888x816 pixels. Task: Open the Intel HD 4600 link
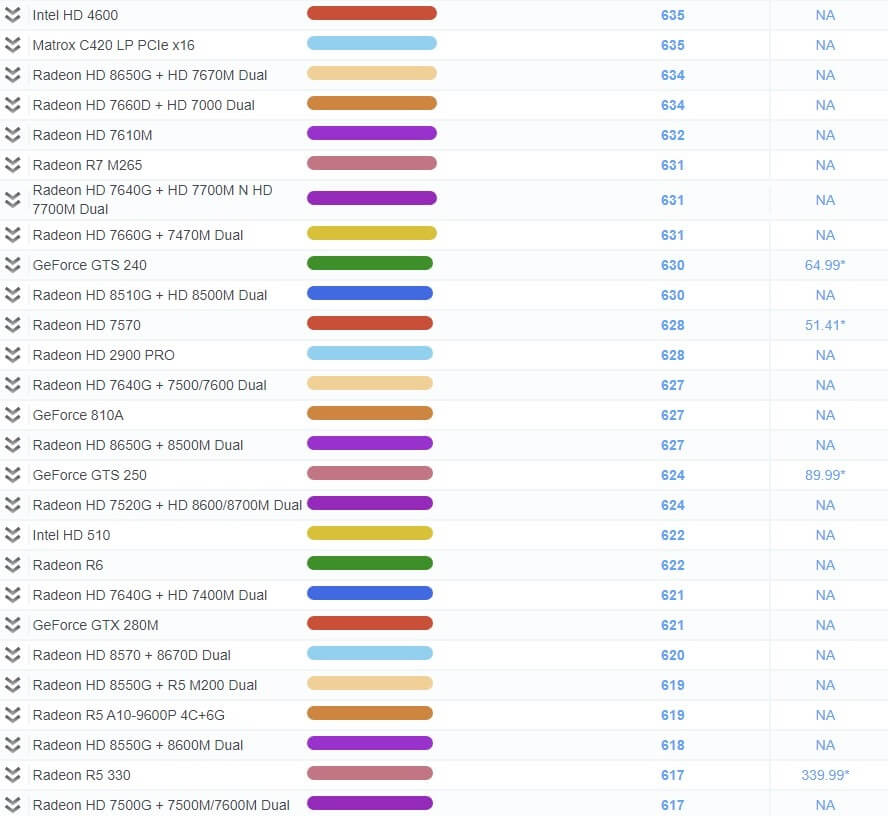tap(75, 15)
